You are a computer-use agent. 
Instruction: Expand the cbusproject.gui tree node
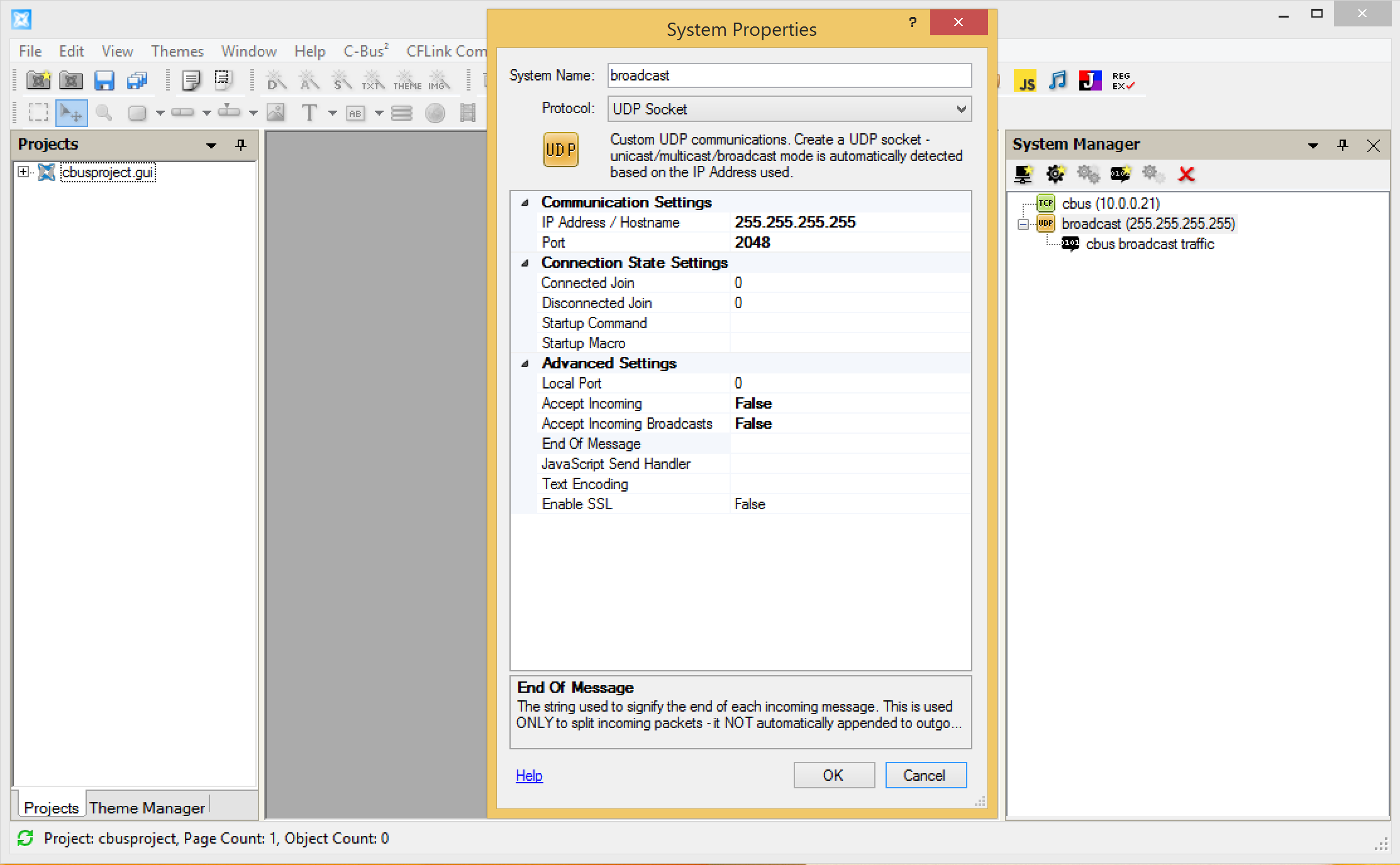pyautogui.click(x=23, y=172)
